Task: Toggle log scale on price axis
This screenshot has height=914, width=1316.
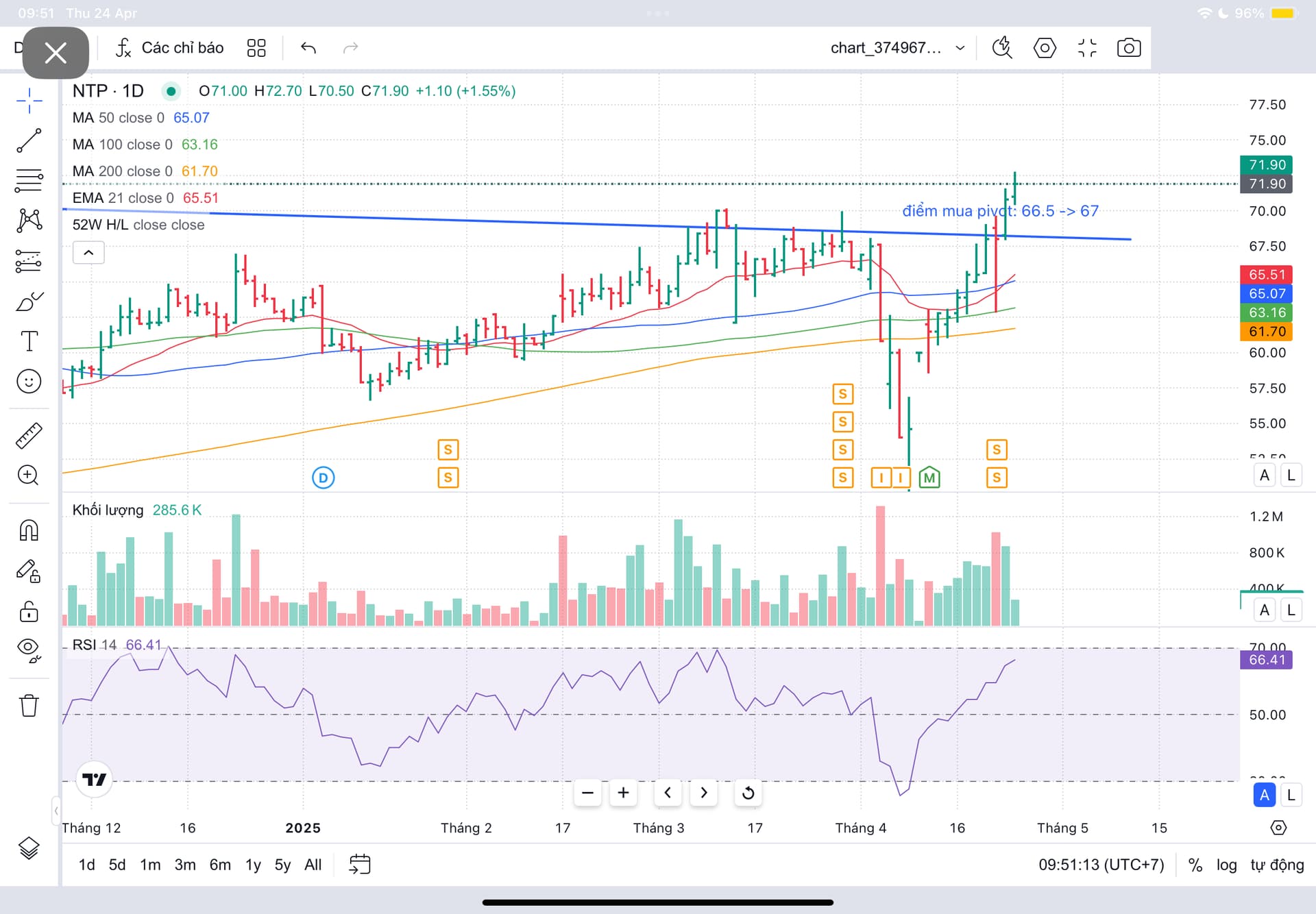Action: point(1226,865)
